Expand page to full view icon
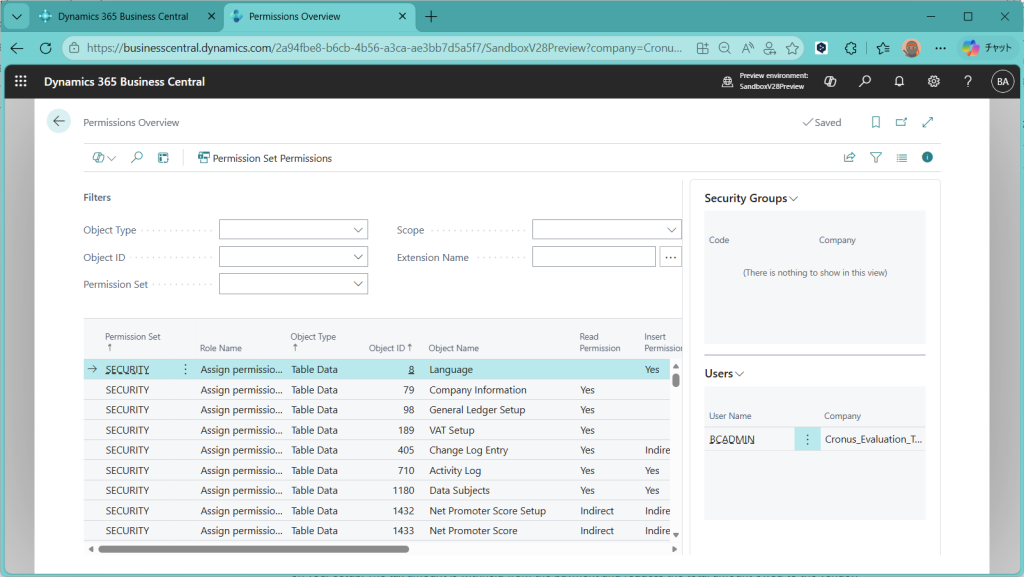The width and height of the screenshot is (1024, 577). click(x=927, y=122)
